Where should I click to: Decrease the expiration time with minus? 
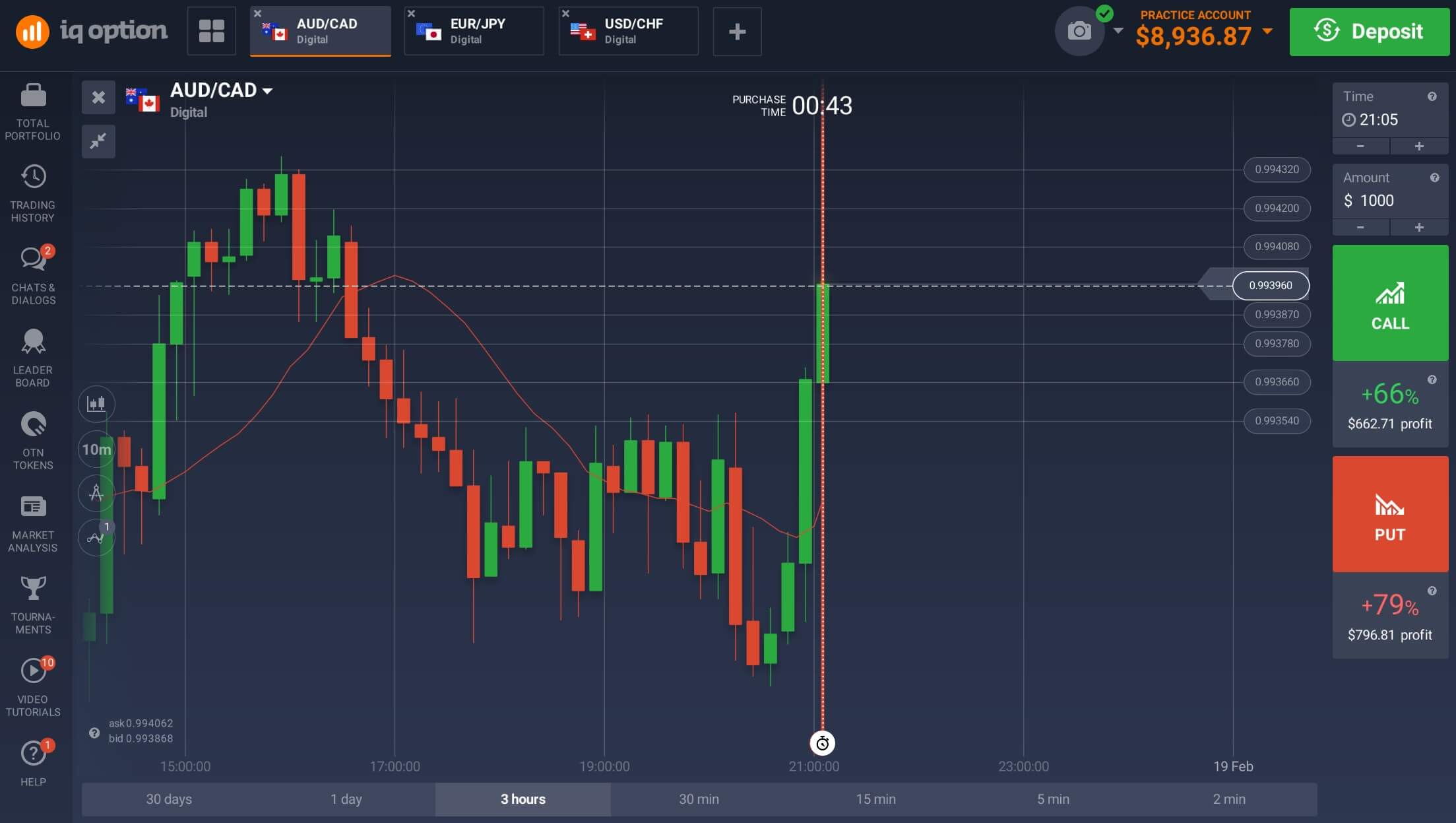1360,147
